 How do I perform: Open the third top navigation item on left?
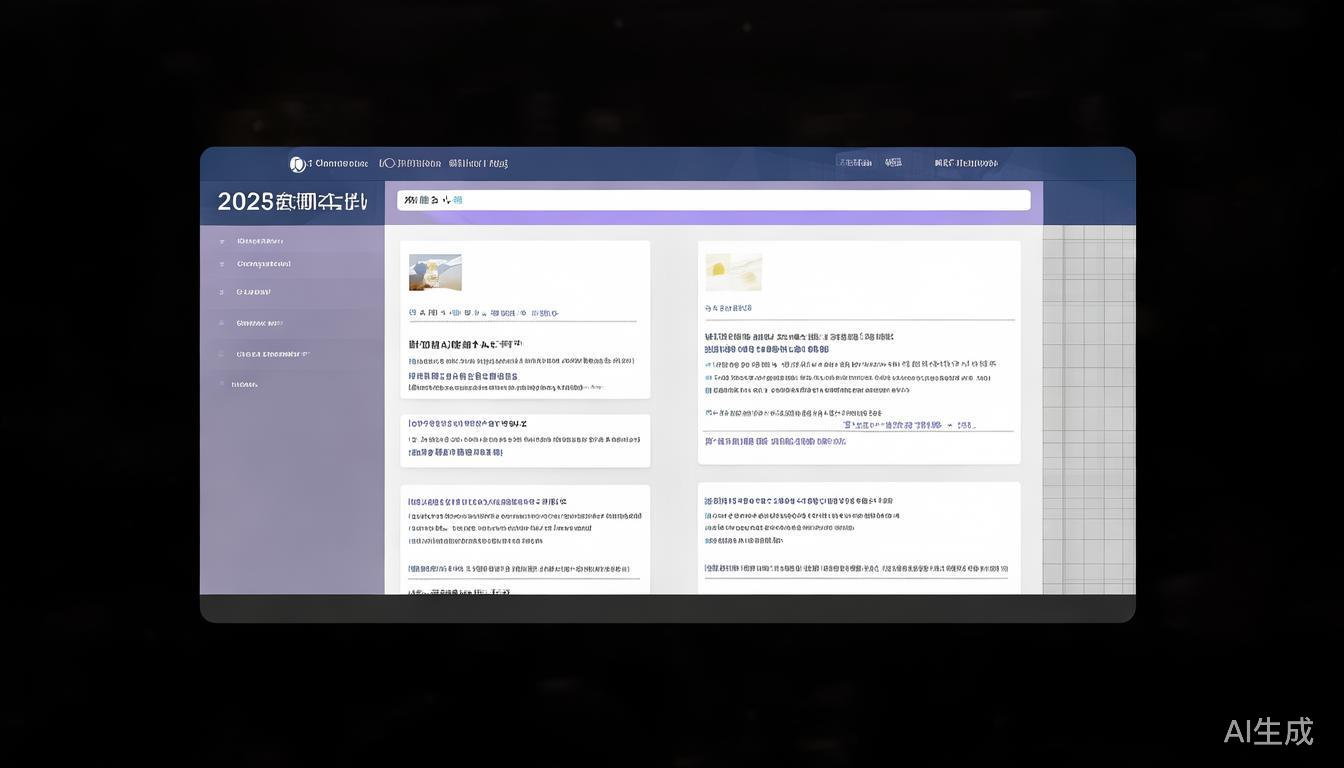(478, 163)
